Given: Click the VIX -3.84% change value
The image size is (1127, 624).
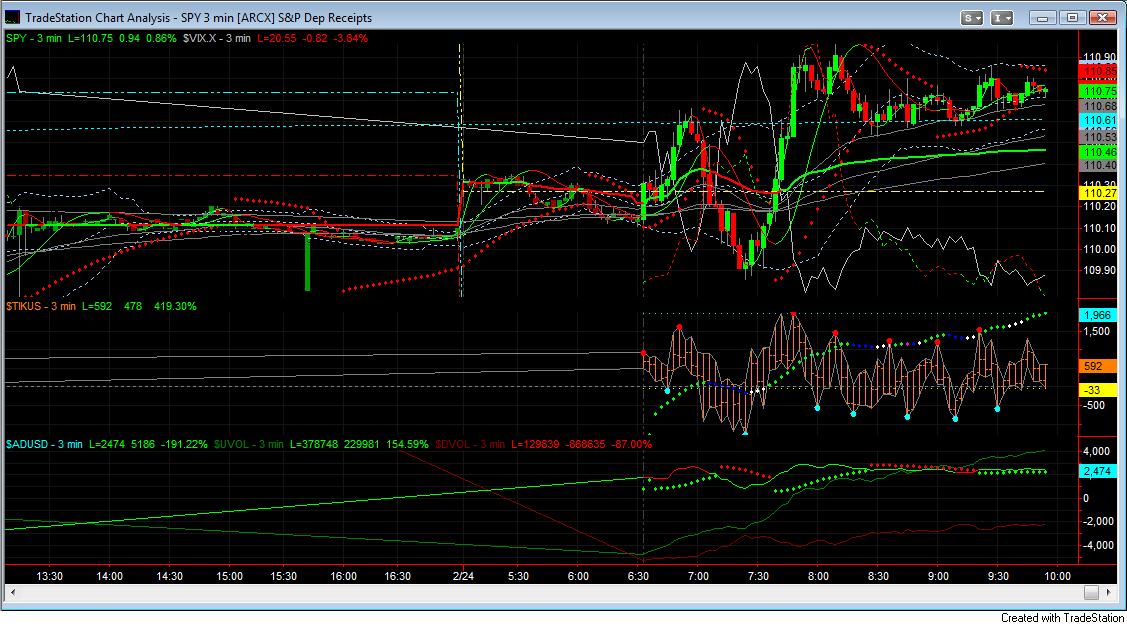Looking at the screenshot, I should [349, 37].
